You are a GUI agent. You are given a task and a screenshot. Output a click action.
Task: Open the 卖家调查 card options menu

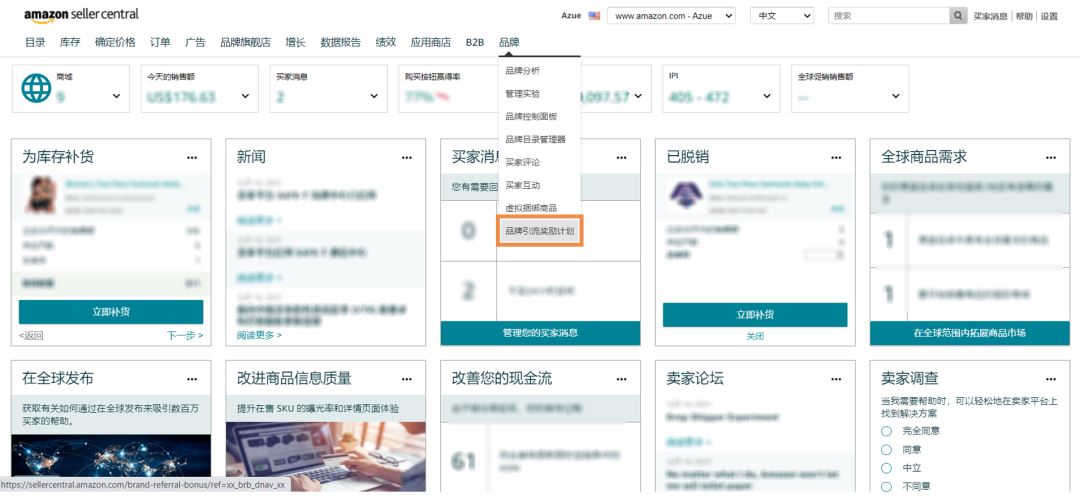point(1050,379)
